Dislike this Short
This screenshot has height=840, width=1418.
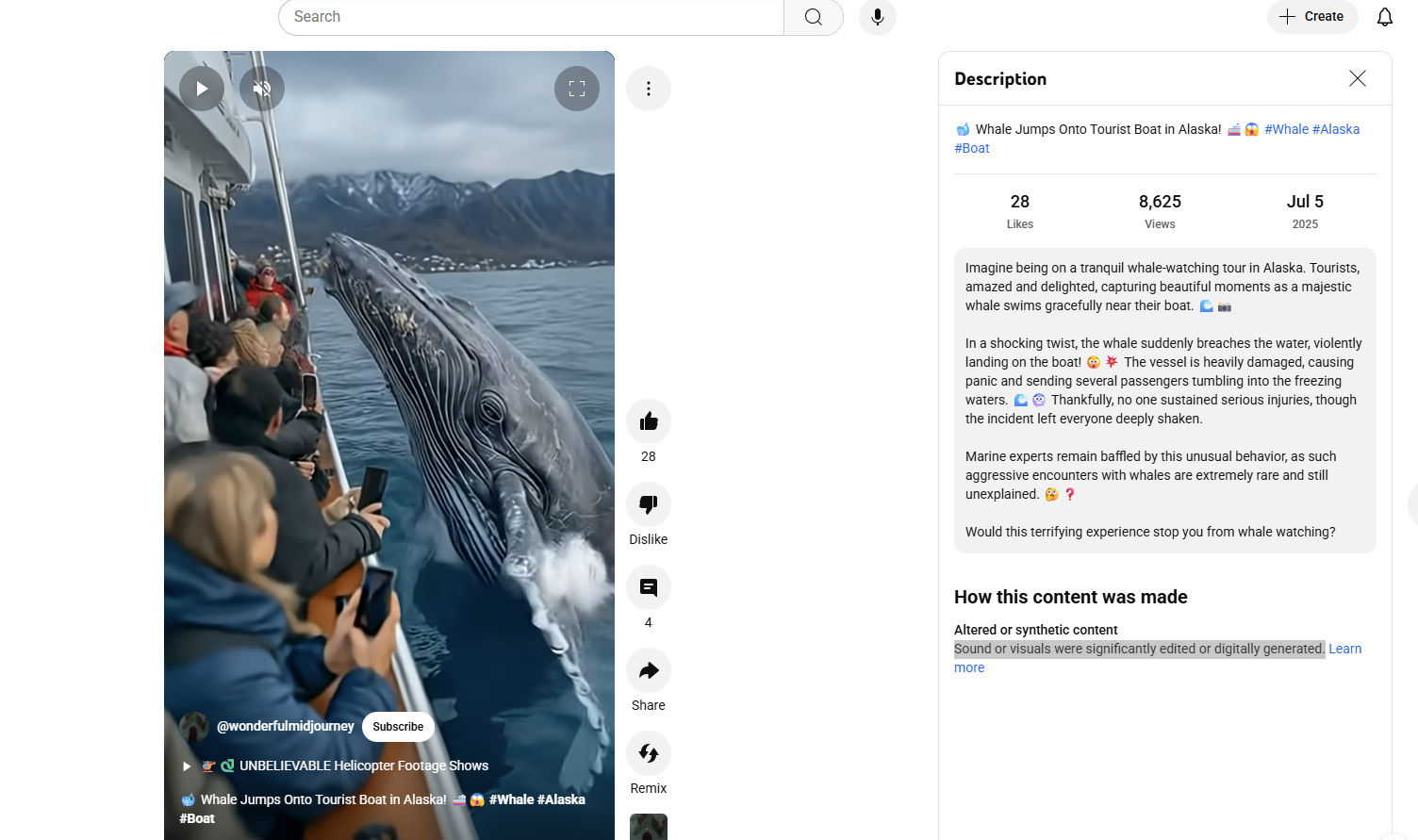coord(649,504)
